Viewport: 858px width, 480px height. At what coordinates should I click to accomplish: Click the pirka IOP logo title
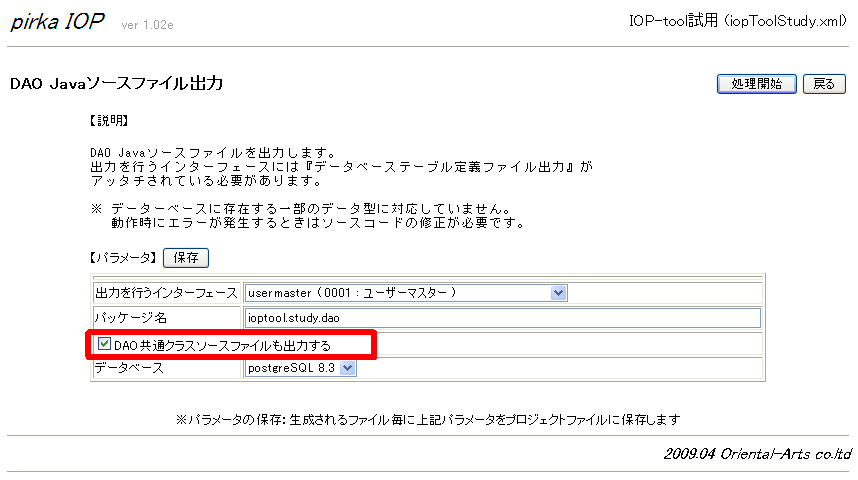point(57,24)
